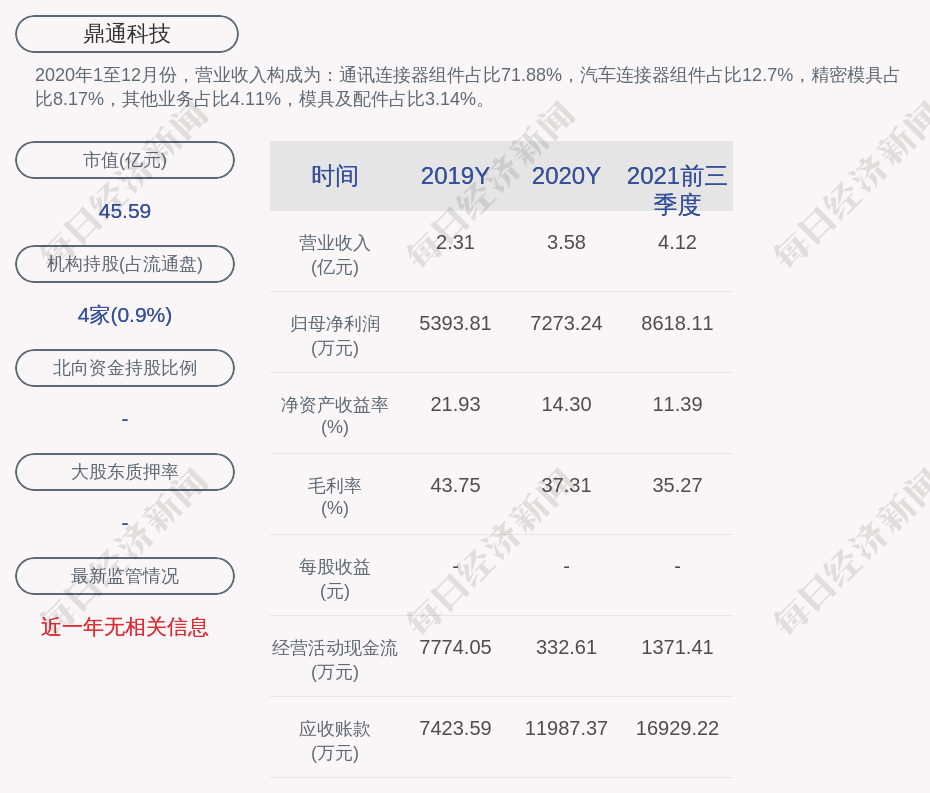
Task: Click the 归母净利润 2021 value 8618.11
Action: pyautogui.click(x=677, y=323)
